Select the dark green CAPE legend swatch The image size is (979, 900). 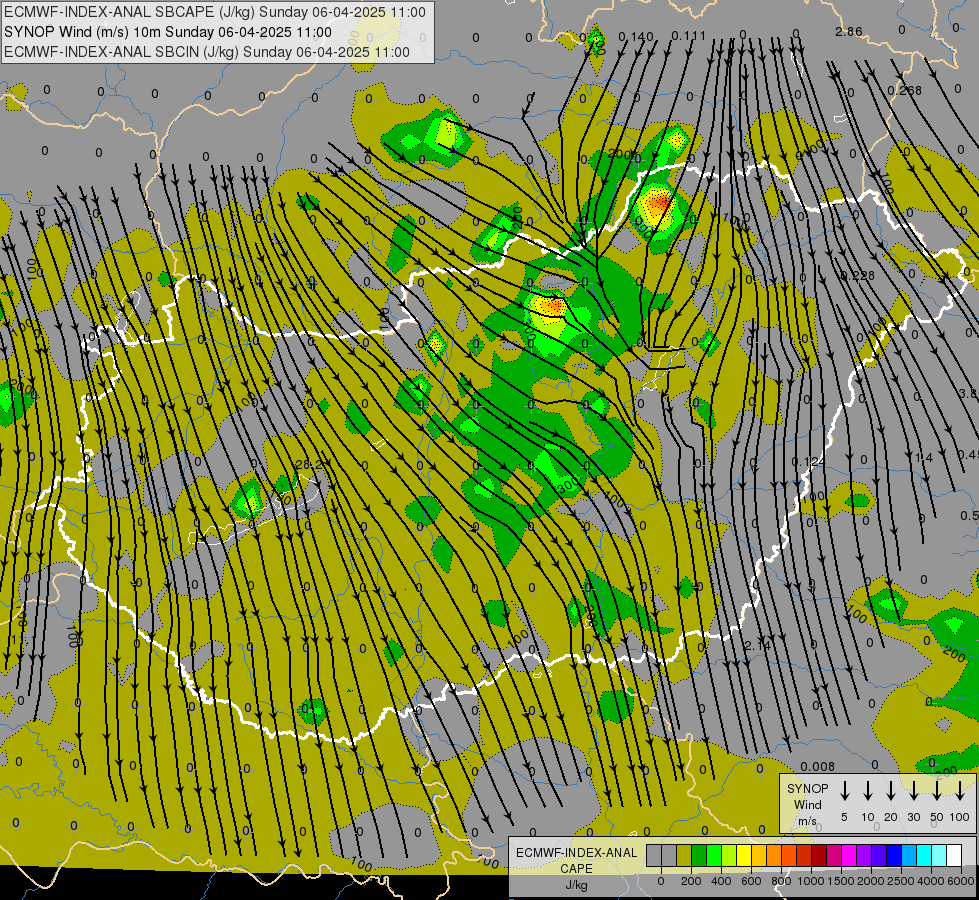(699, 855)
